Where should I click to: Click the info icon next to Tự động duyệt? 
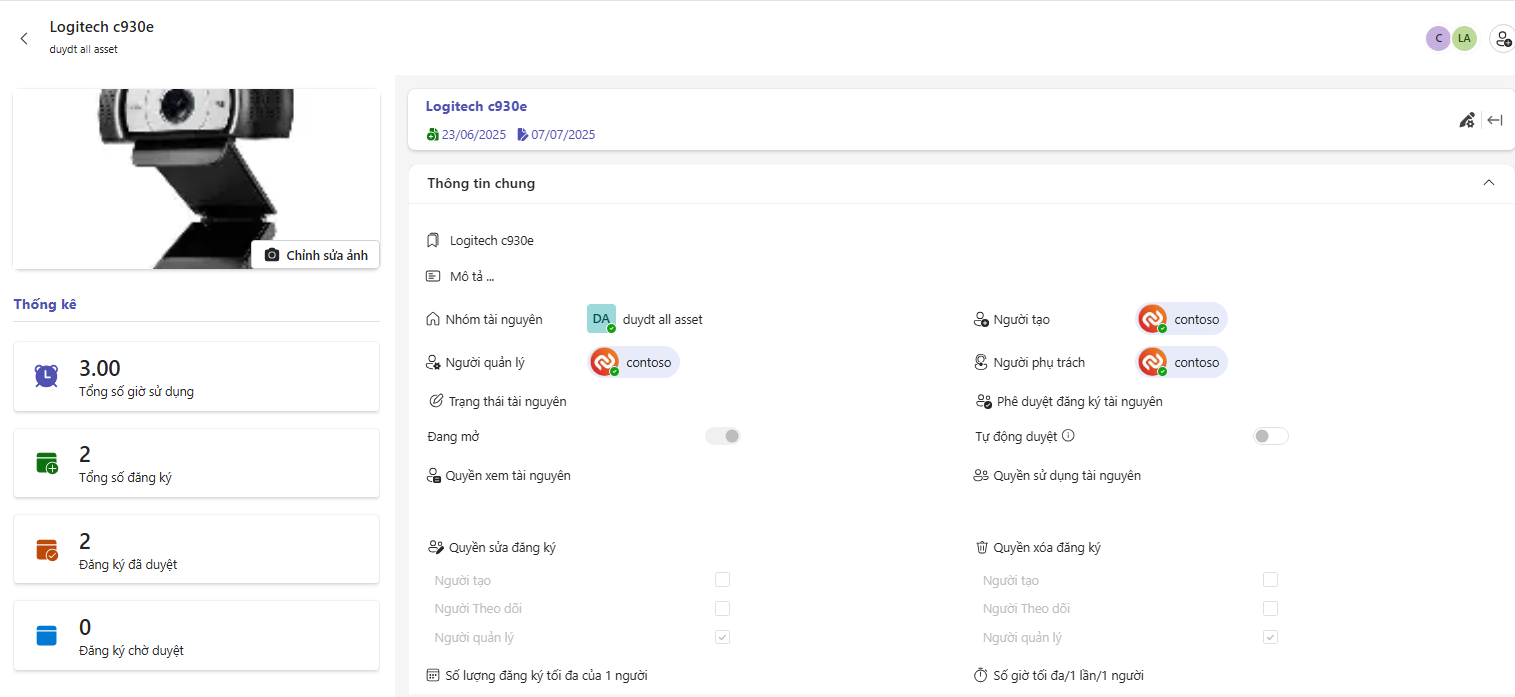click(x=1068, y=436)
